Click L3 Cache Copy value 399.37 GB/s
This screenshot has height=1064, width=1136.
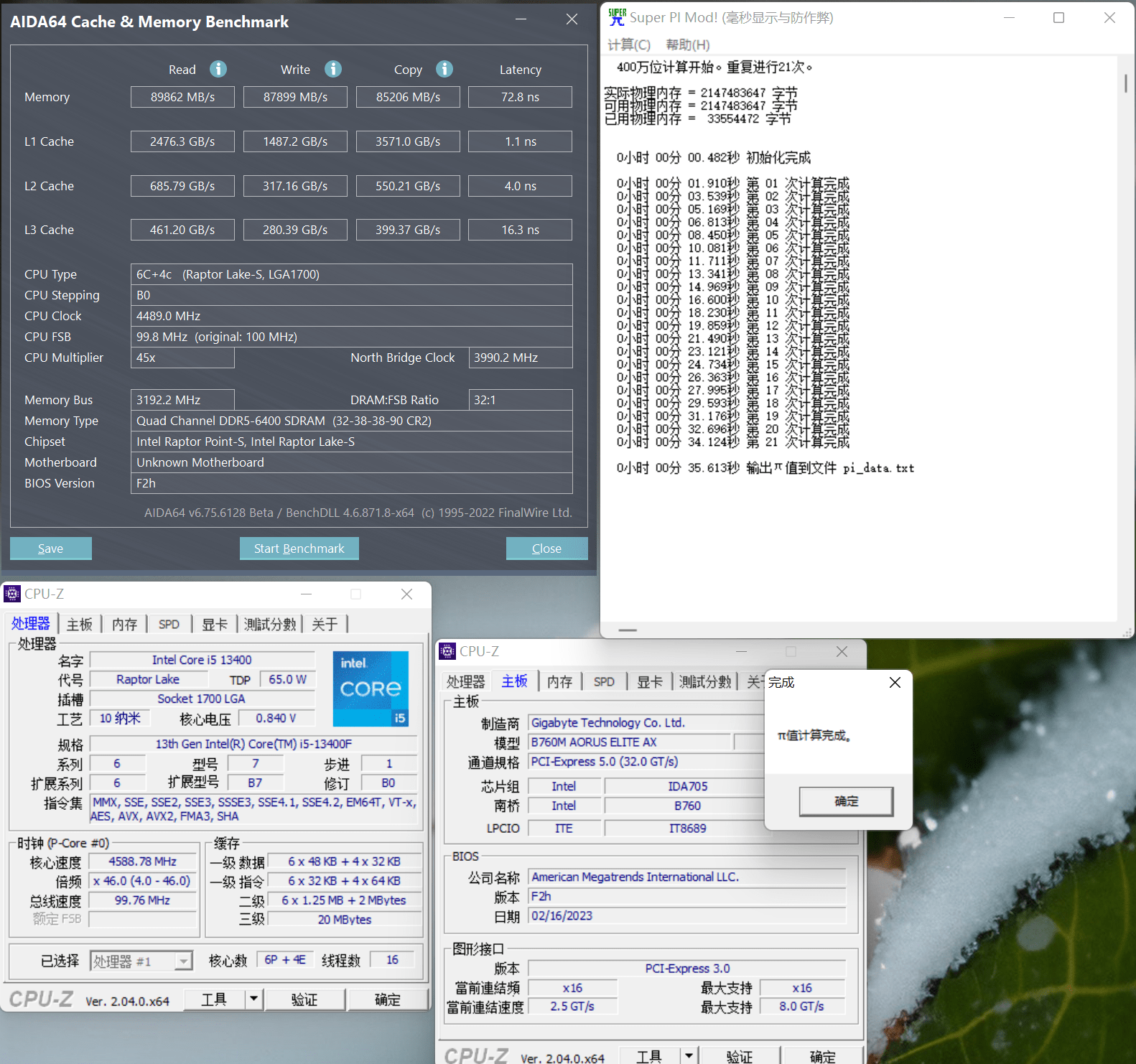pos(408,230)
